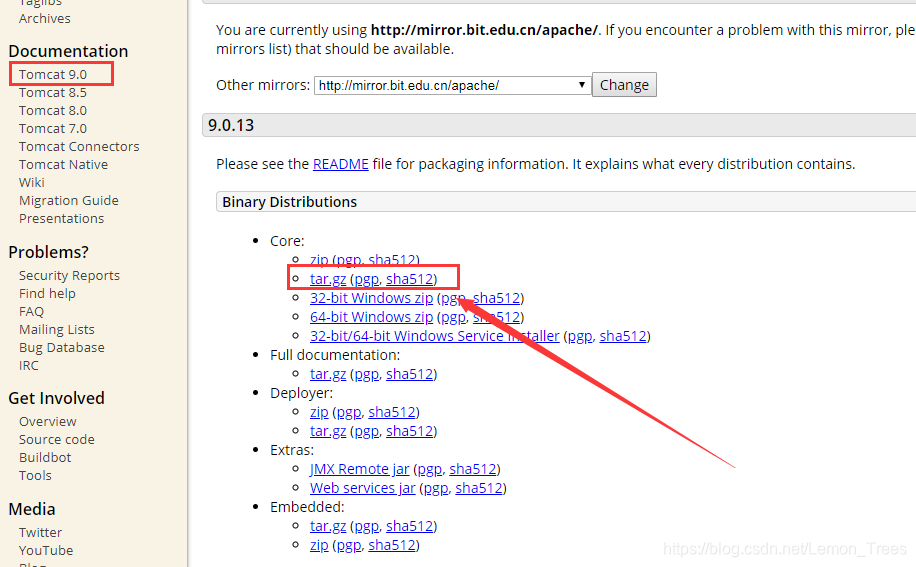The height and width of the screenshot is (567, 916).
Task: Open sha512 for Deployer tar.gz
Action: pyautogui.click(x=410, y=432)
